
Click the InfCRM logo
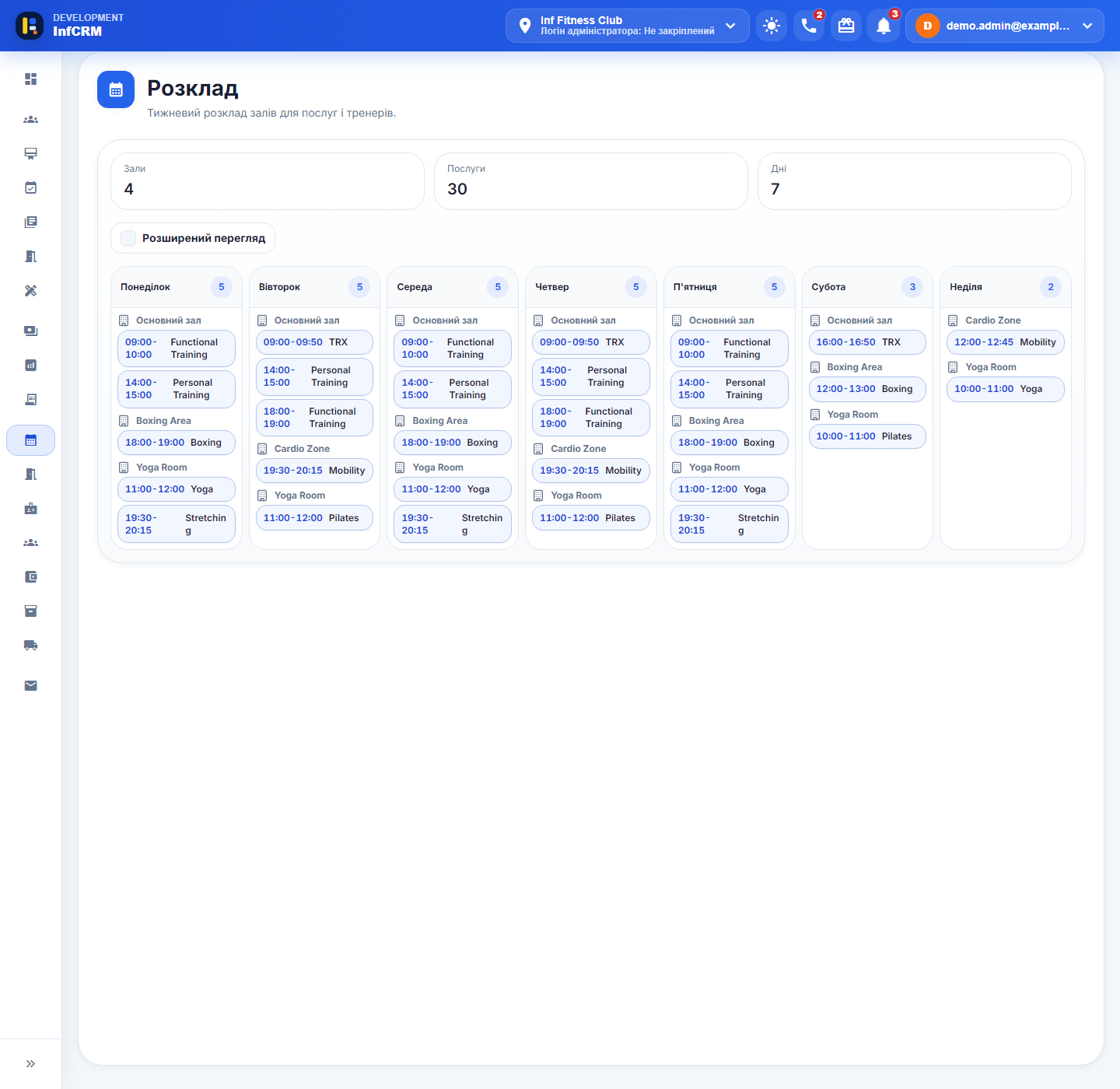pyautogui.click(x=30, y=26)
